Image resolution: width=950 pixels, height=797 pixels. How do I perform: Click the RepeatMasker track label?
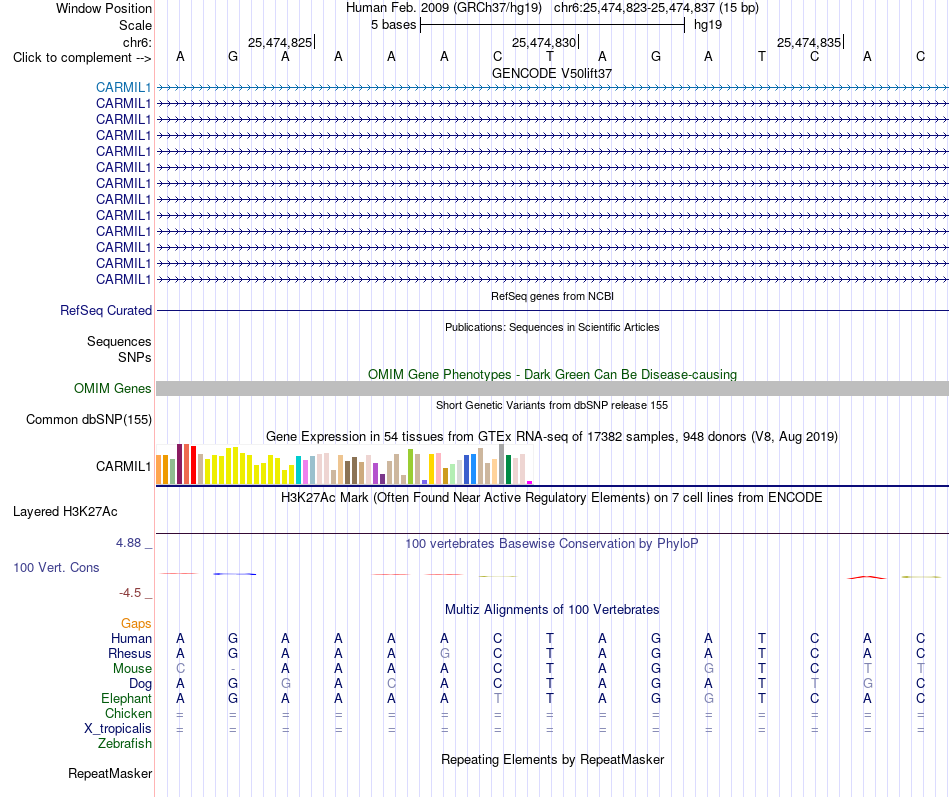point(110,773)
